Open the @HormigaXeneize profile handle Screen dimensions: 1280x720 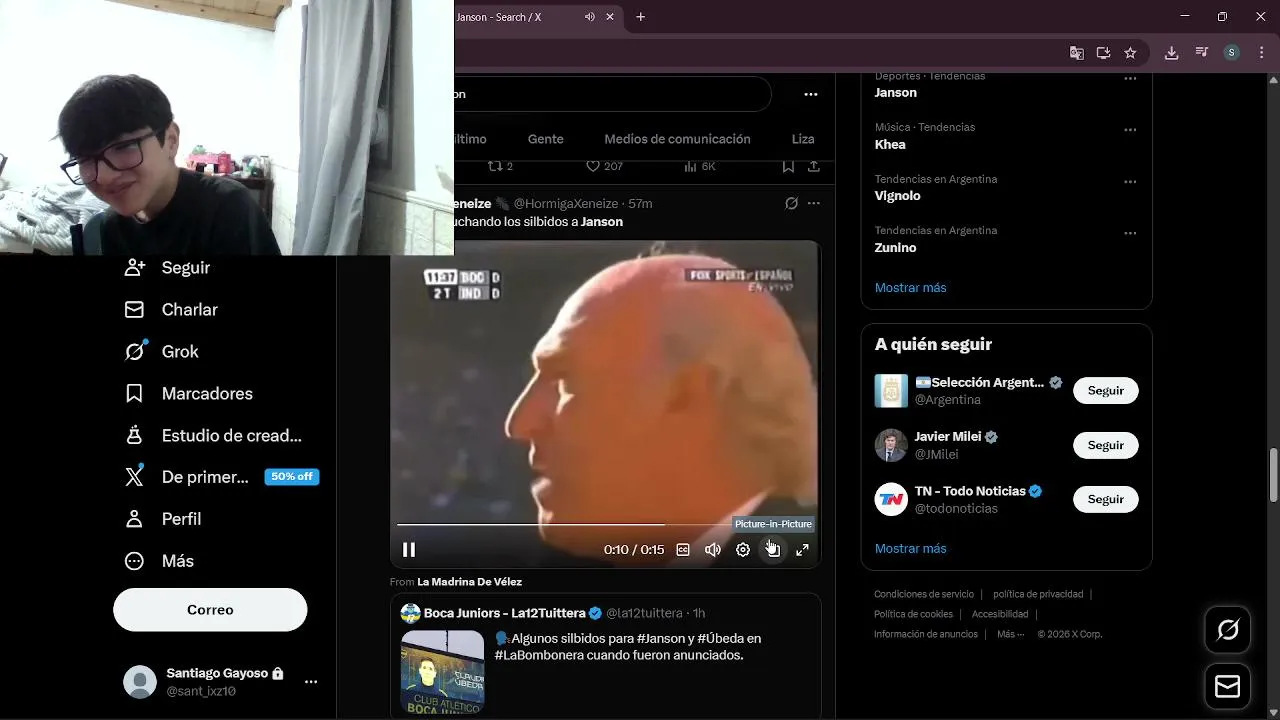[x=568, y=204]
